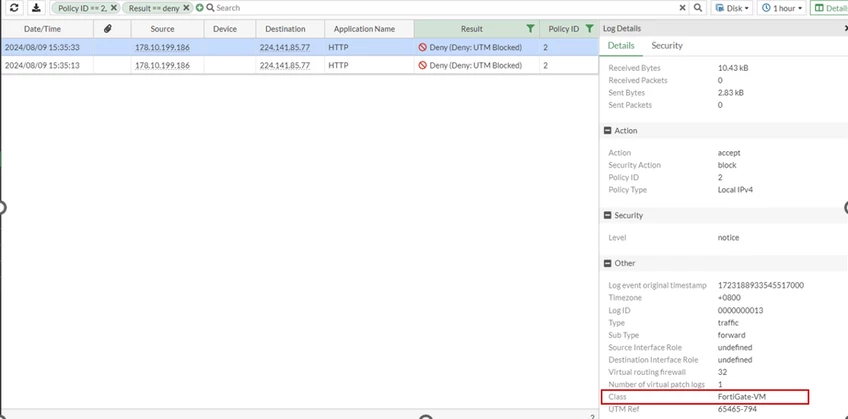This screenshot has width=848, height=419.
Task: Remove the Result == deny filter
Action: point(186,8)
